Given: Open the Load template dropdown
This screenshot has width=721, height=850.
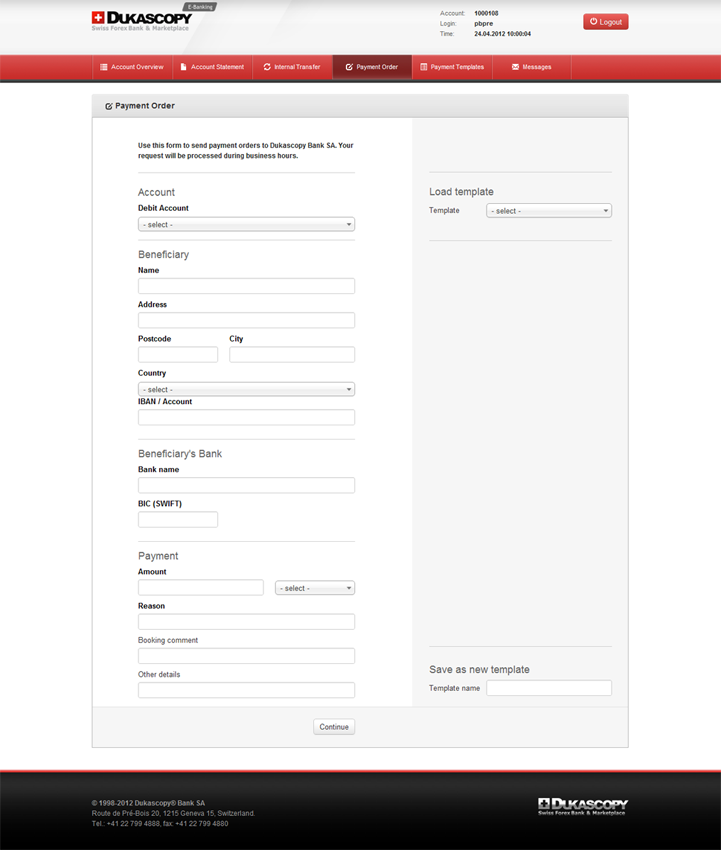Looking at the screenshot, I should 549,211.
